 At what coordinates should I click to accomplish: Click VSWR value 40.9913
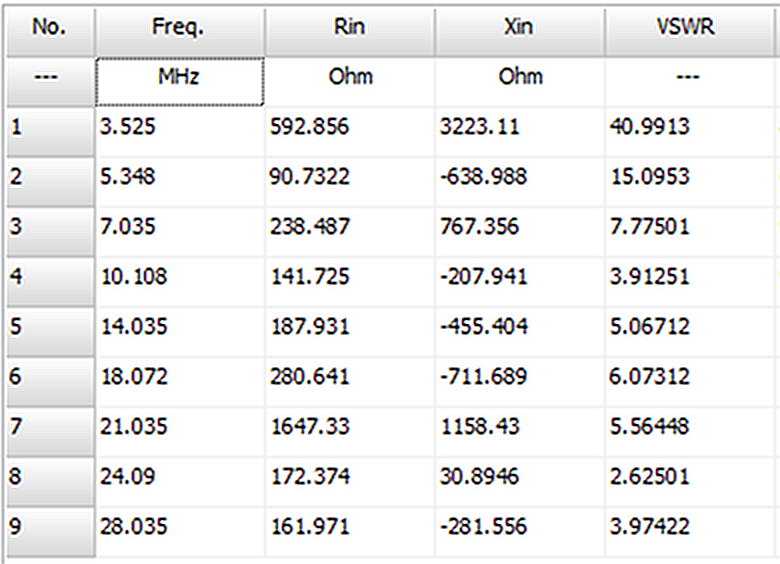[x=689, y=131]
